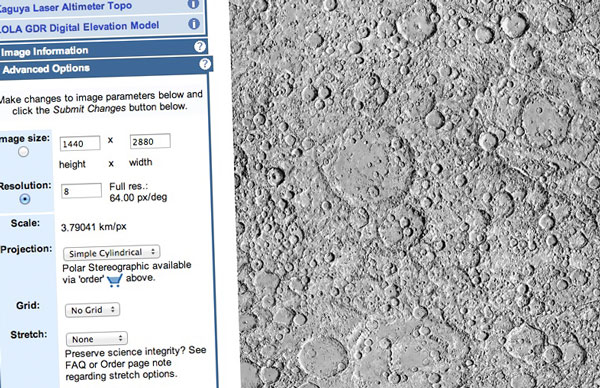Viewport: 600px width, 388px height.
Task: Expand the Image Information section
Action: [44, 51]
